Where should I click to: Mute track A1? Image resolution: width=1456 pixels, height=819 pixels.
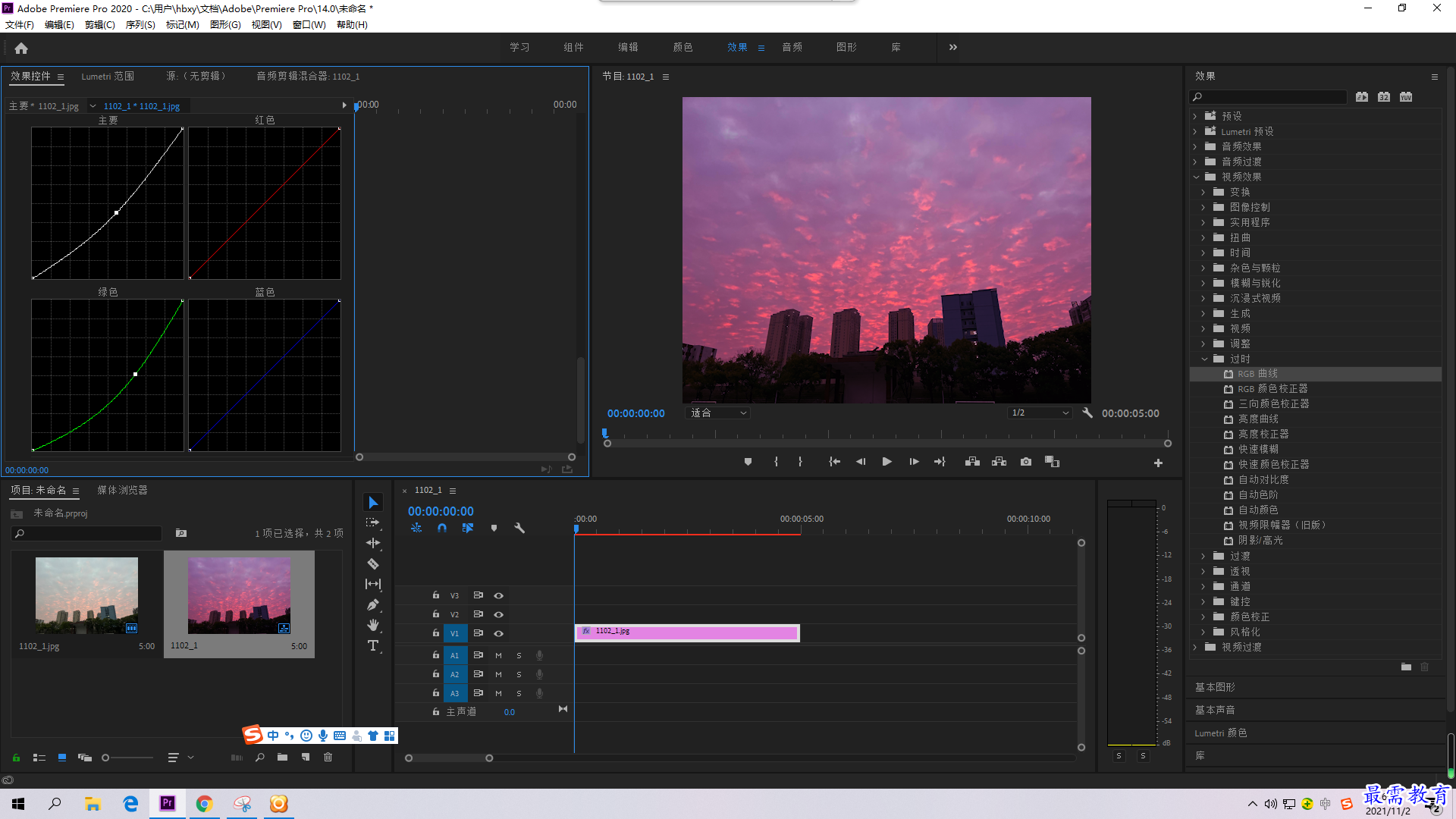(498, 655)
